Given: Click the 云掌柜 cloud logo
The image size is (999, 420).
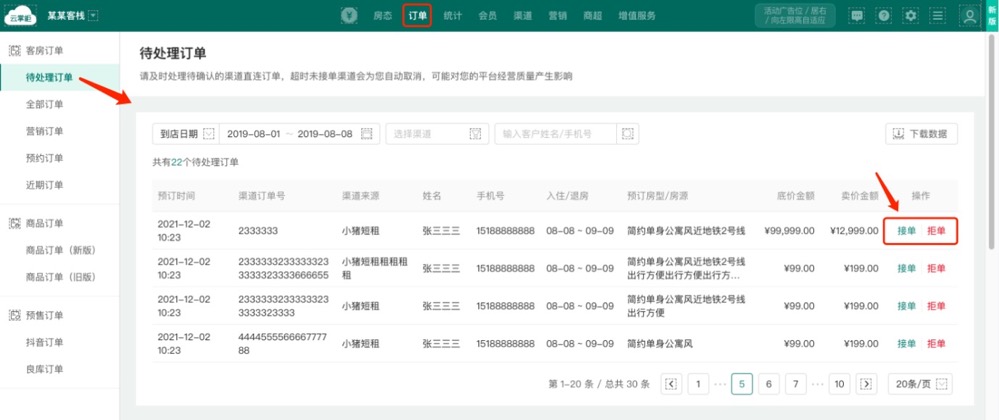Looking at the screenshot, I should click(x=20, y=15).
